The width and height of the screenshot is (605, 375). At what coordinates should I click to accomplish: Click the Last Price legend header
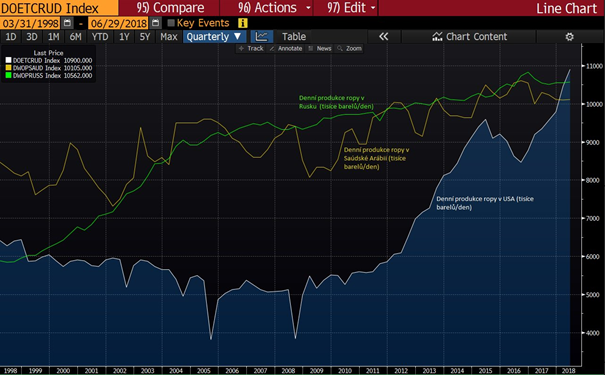tap(48, 53)
